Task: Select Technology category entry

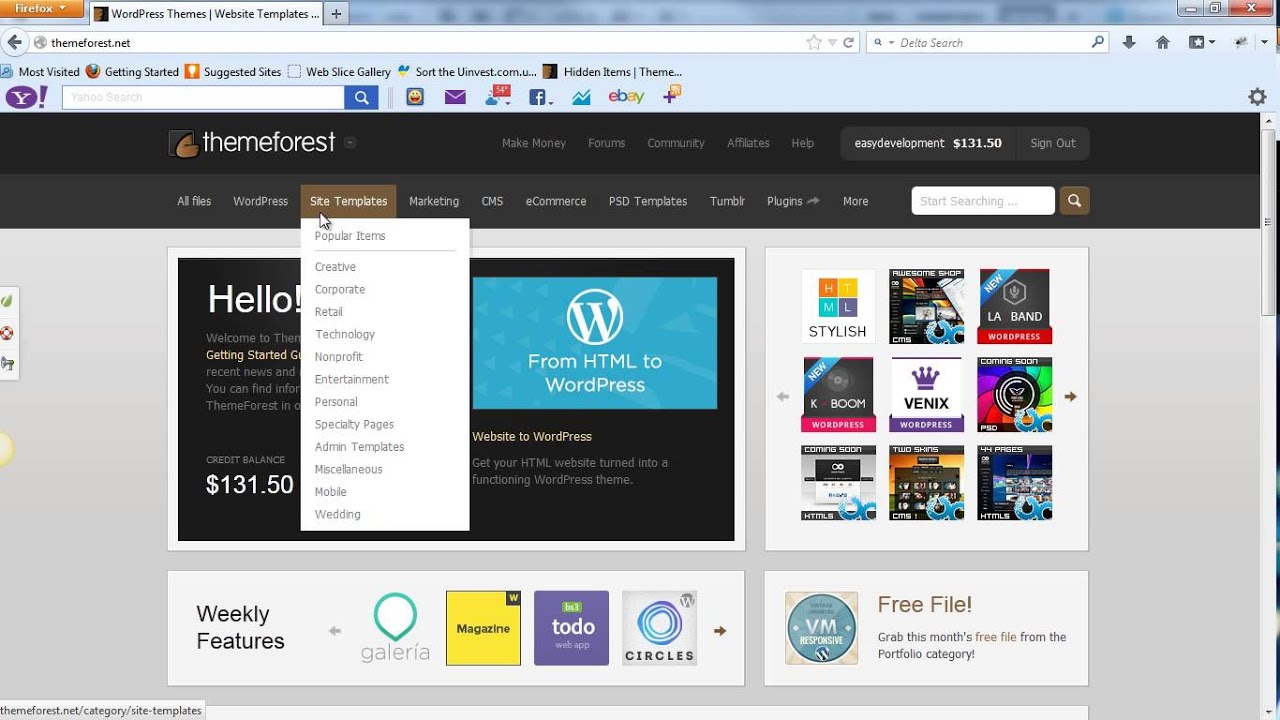Action: [x=345, y=334]
